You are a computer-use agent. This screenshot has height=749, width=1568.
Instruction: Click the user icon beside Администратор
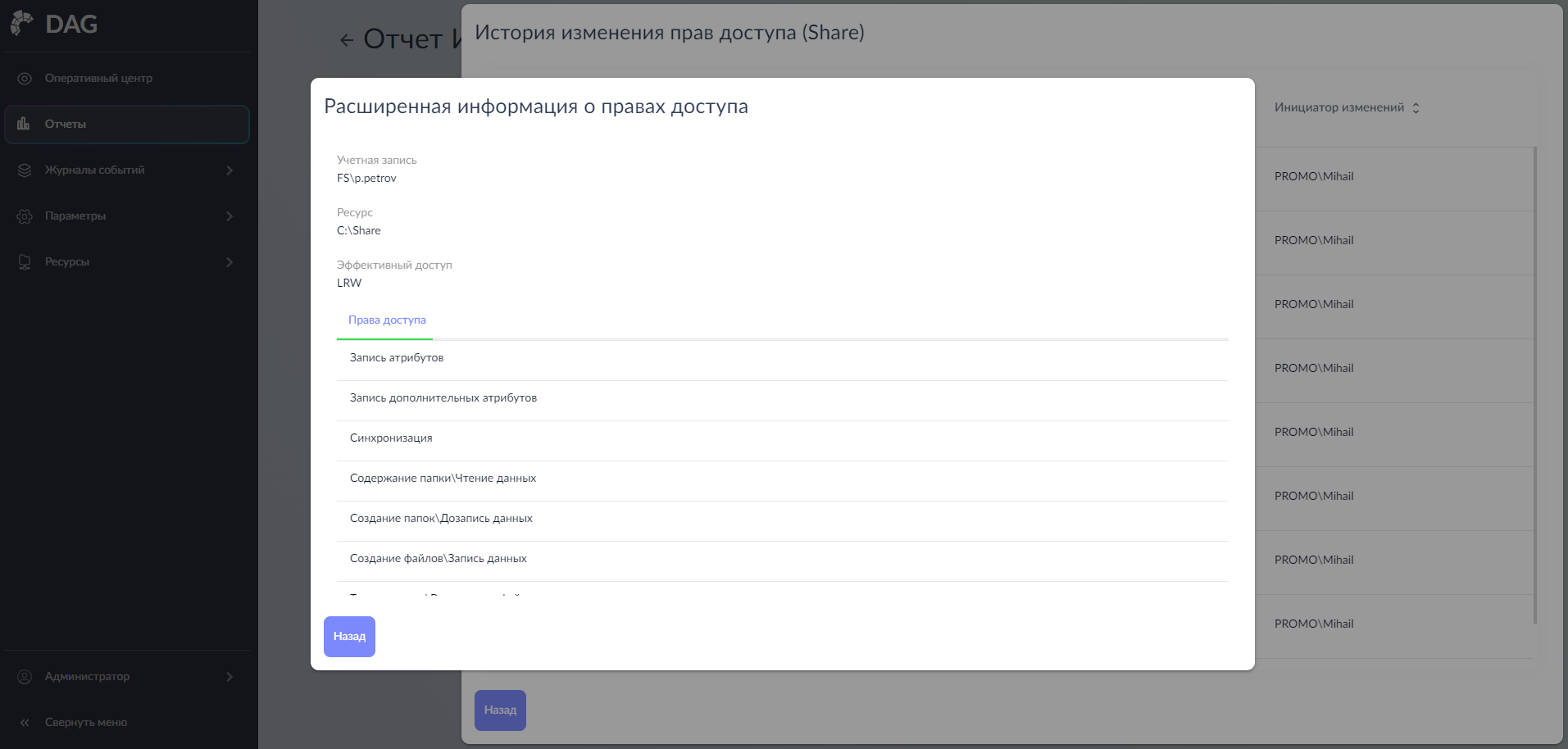tap(25, 677)
